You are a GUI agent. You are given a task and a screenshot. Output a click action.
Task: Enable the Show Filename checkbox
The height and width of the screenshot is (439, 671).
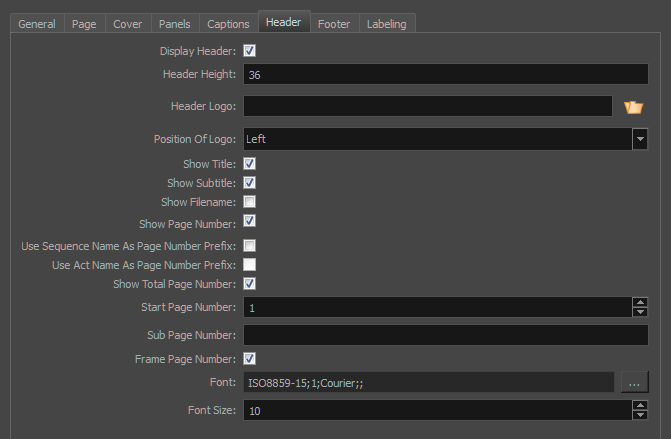(x=249, y=202)
